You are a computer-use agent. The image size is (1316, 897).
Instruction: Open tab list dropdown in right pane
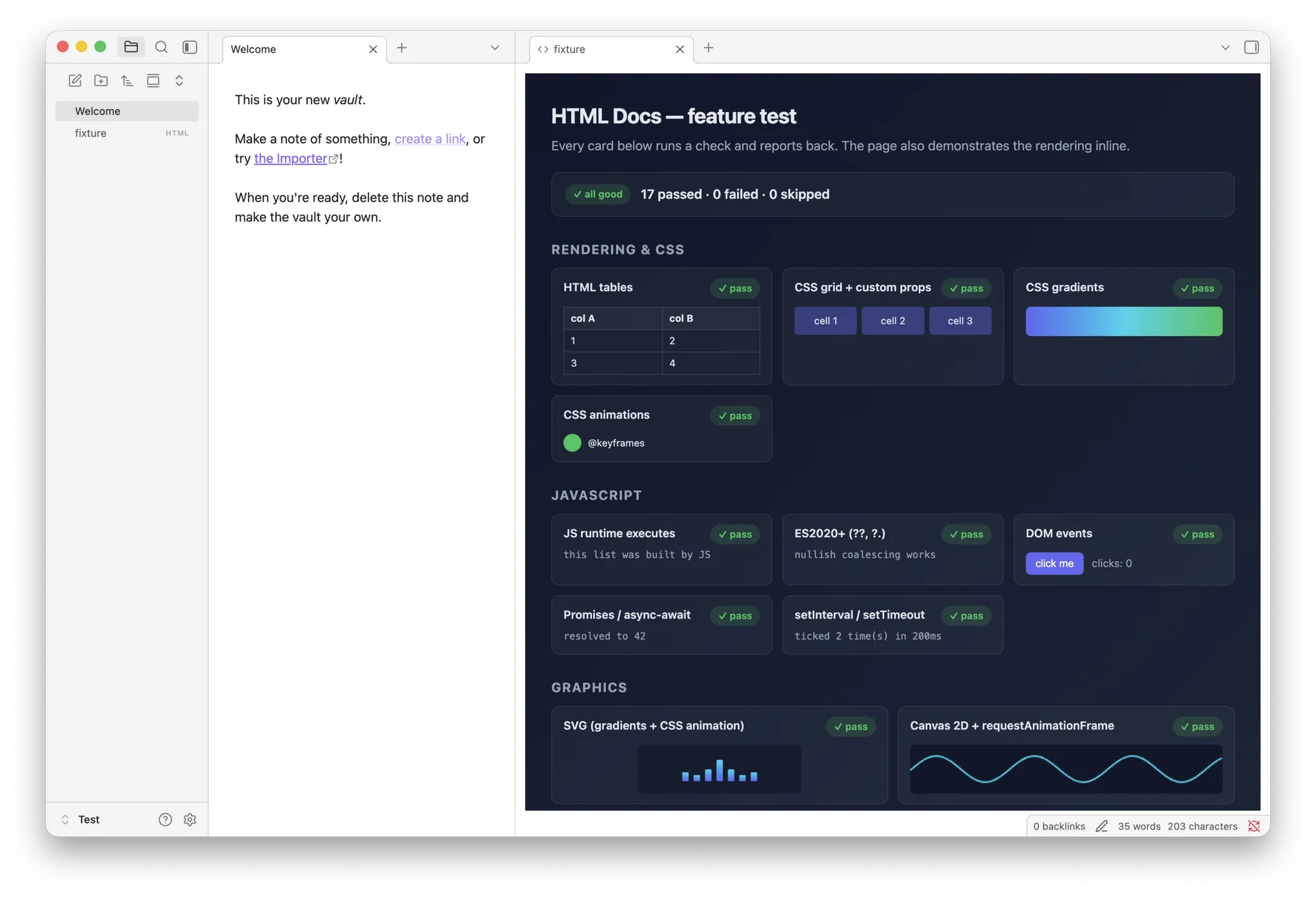pos(1225,48)
